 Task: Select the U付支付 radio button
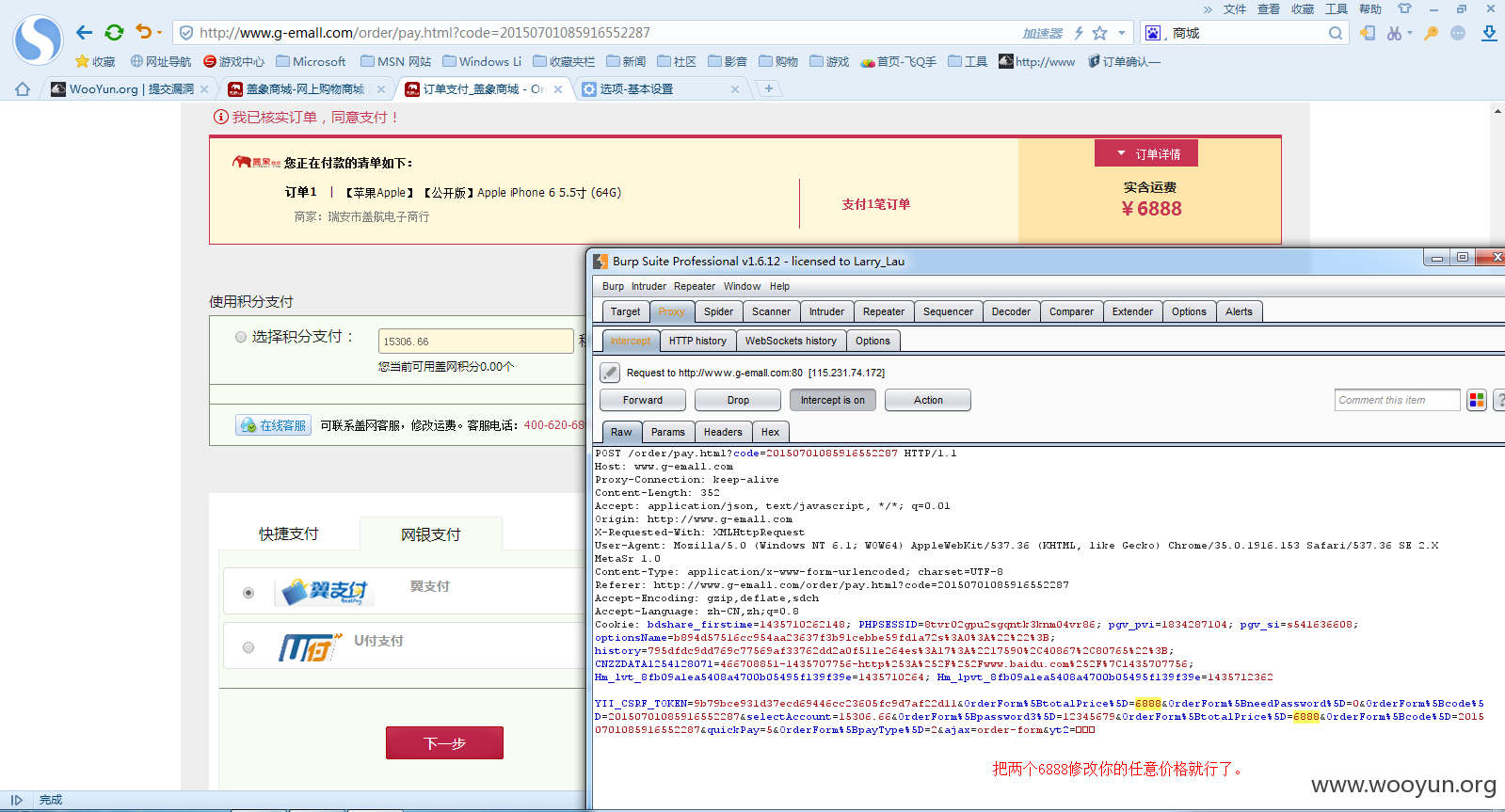pos(248,647)
